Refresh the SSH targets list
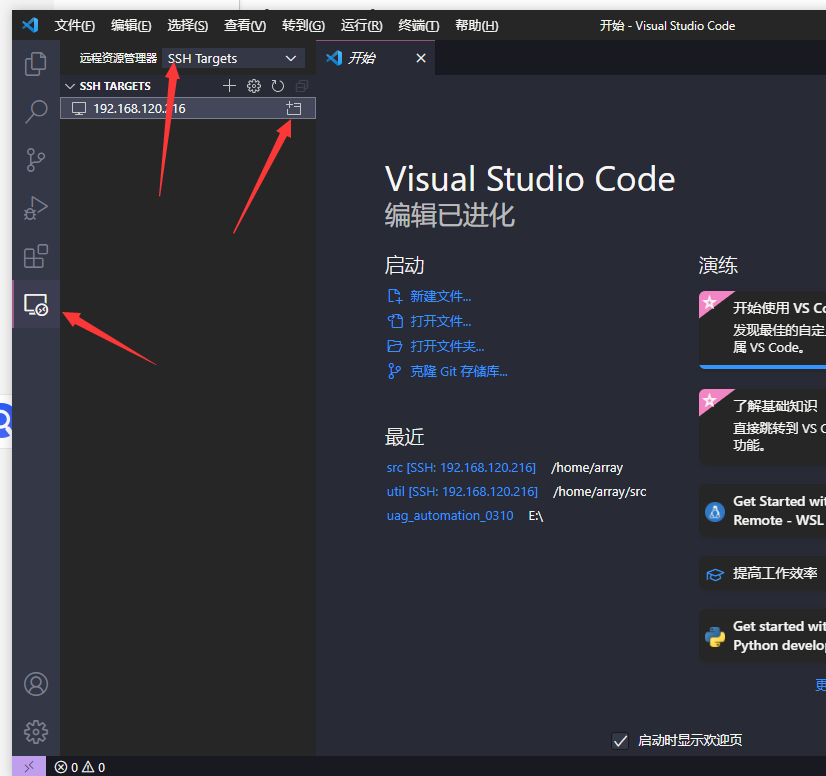 (x=278, y=86)
